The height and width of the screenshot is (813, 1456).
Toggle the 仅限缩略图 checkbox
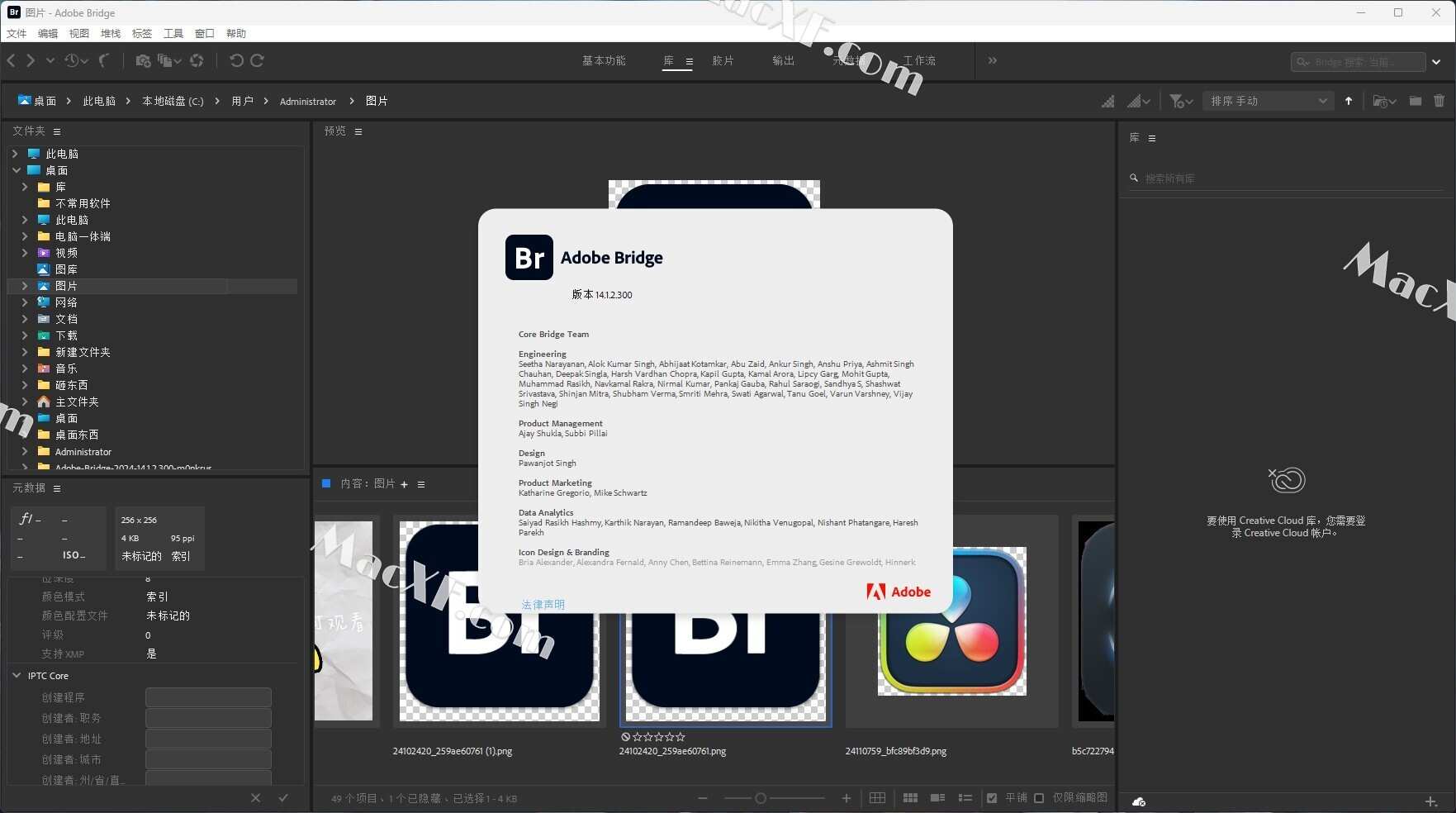click(x=1039, y=798)
